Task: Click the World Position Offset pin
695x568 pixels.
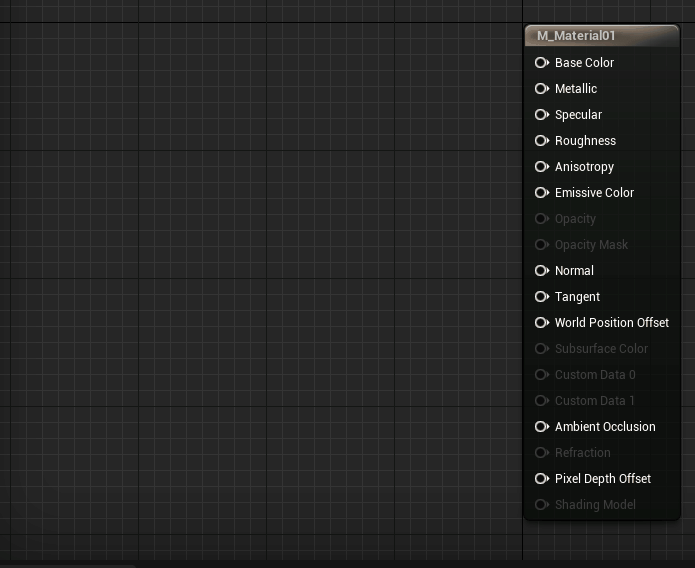Action: 542,323
